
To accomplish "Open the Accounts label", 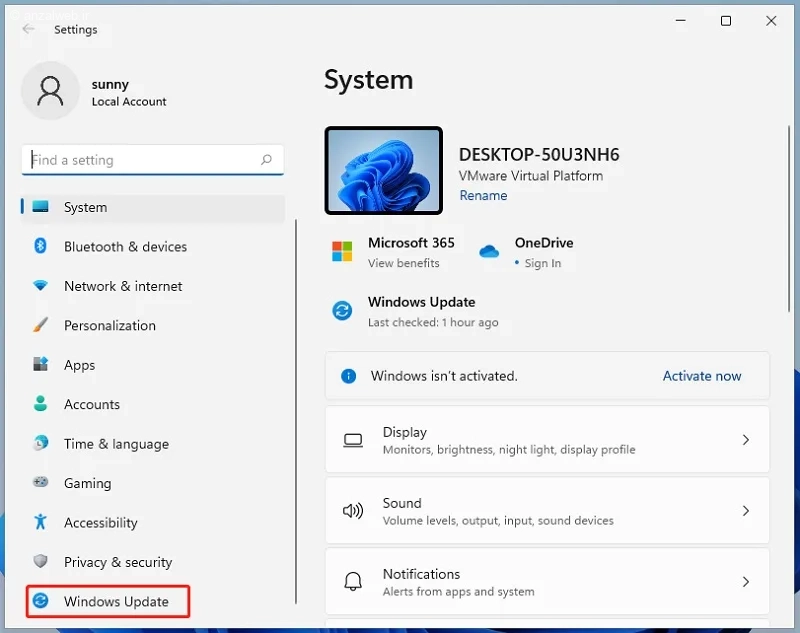I will (92, 404).
